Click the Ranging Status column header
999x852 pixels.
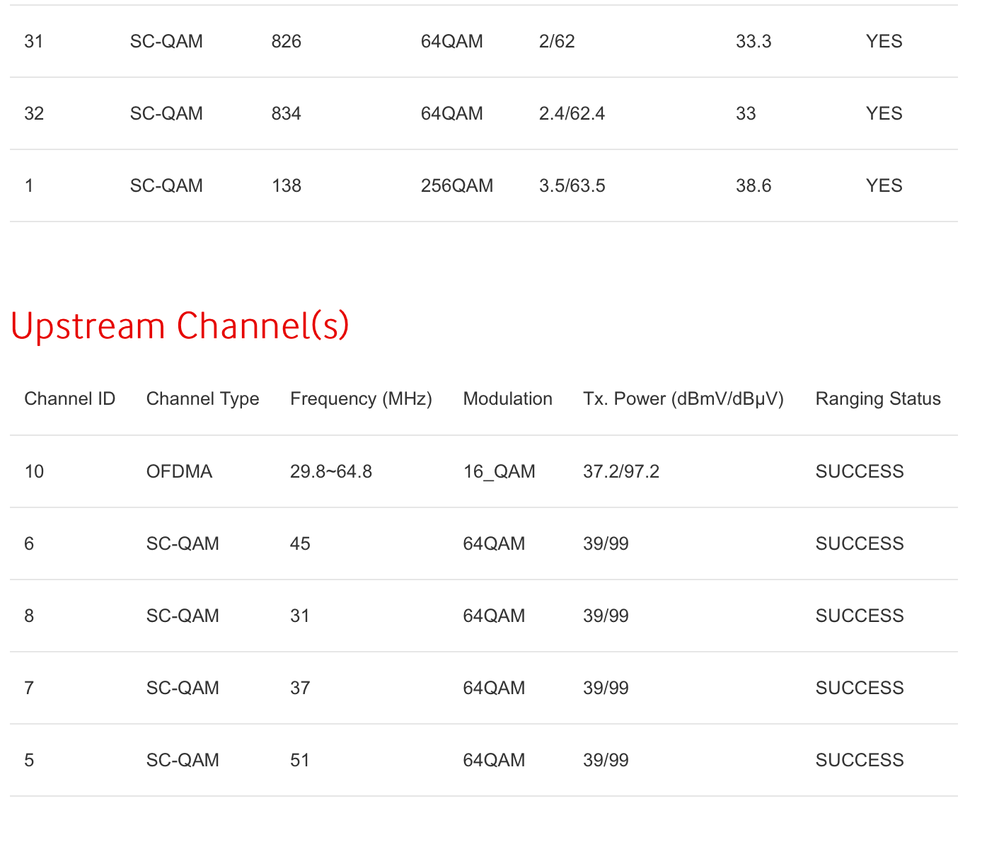[878, 399]
